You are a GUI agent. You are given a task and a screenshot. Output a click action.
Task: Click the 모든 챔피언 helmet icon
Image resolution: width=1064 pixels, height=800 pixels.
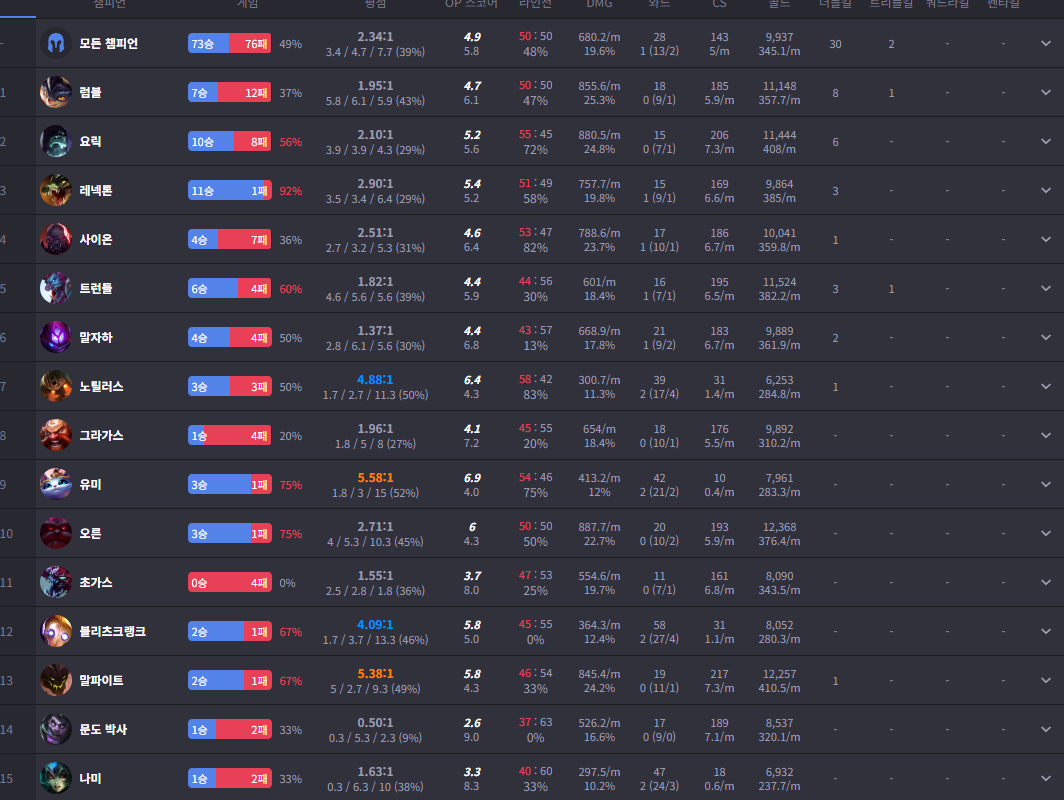[55, 44]
